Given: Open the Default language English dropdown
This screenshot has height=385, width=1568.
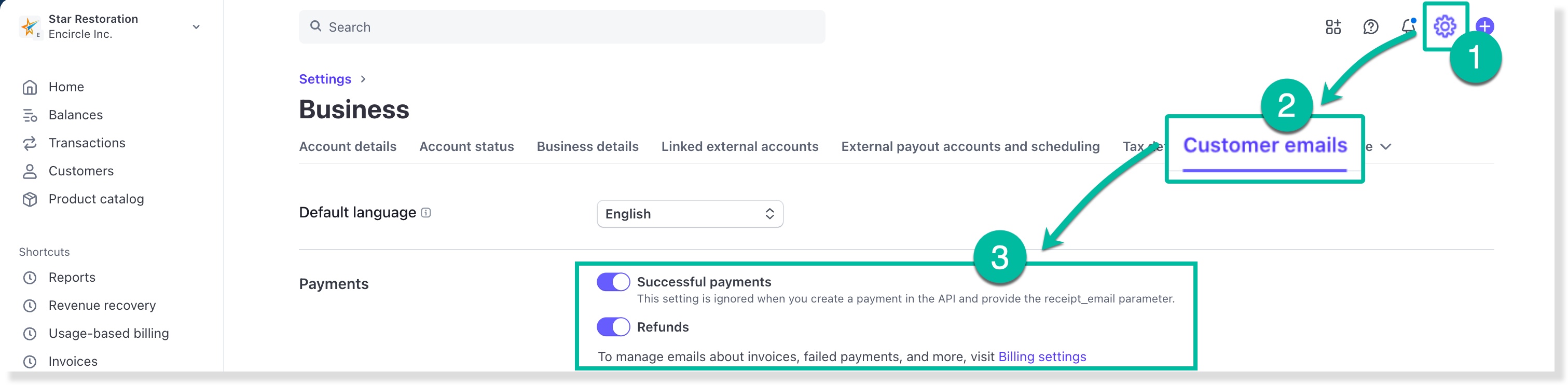Looking at the screenshot, I should [690, 214].
